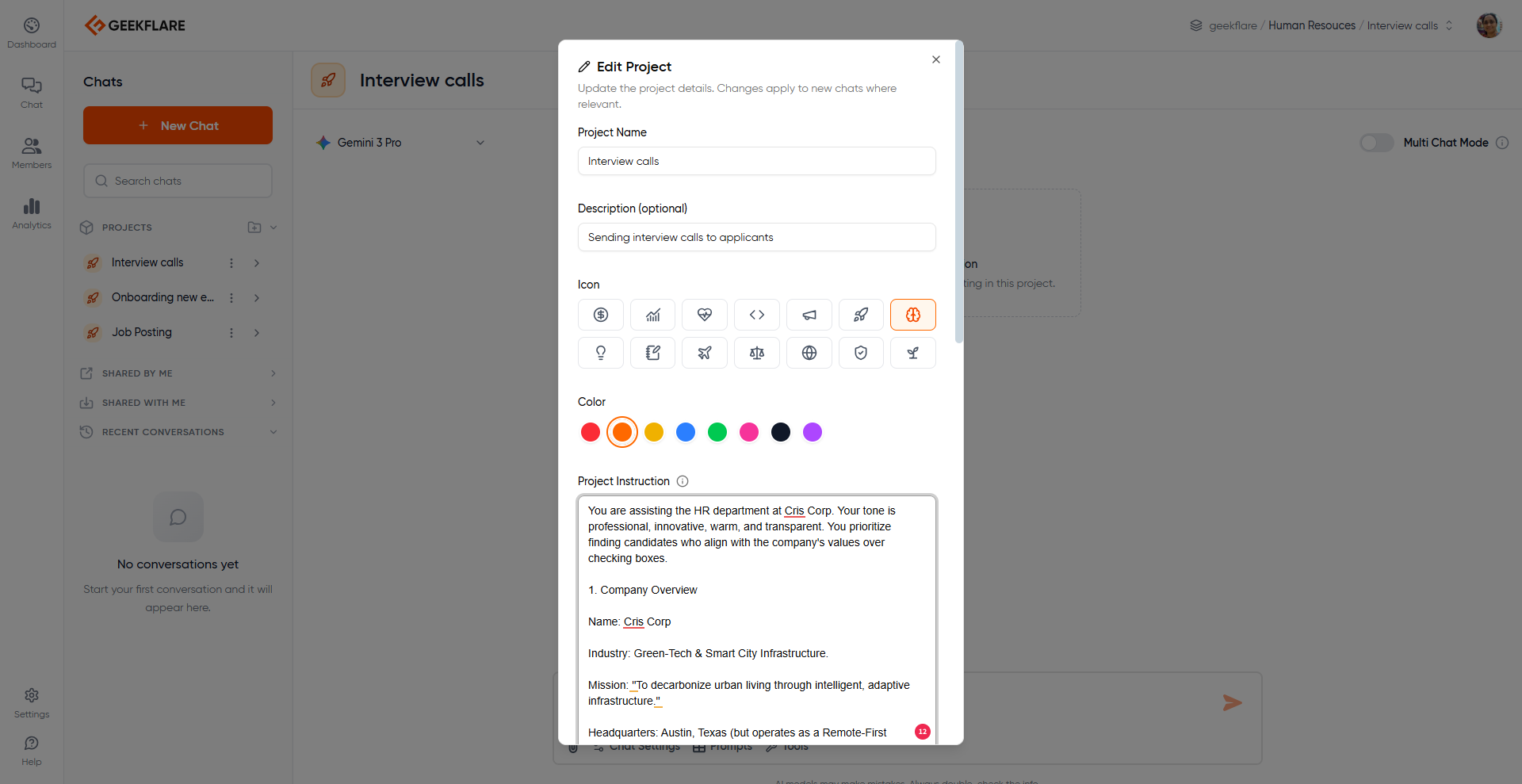Click the New Chat button

click(x=178, y=125)
